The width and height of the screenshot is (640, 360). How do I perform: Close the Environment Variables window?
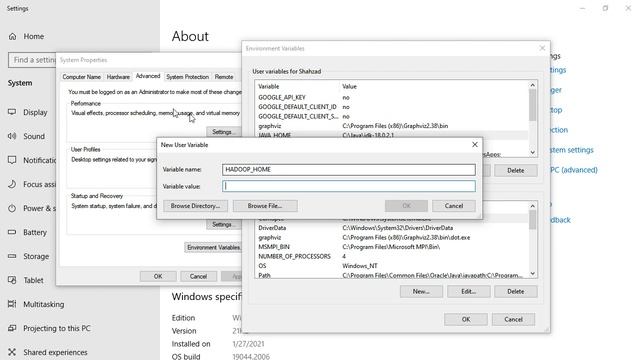coord(542,48)
